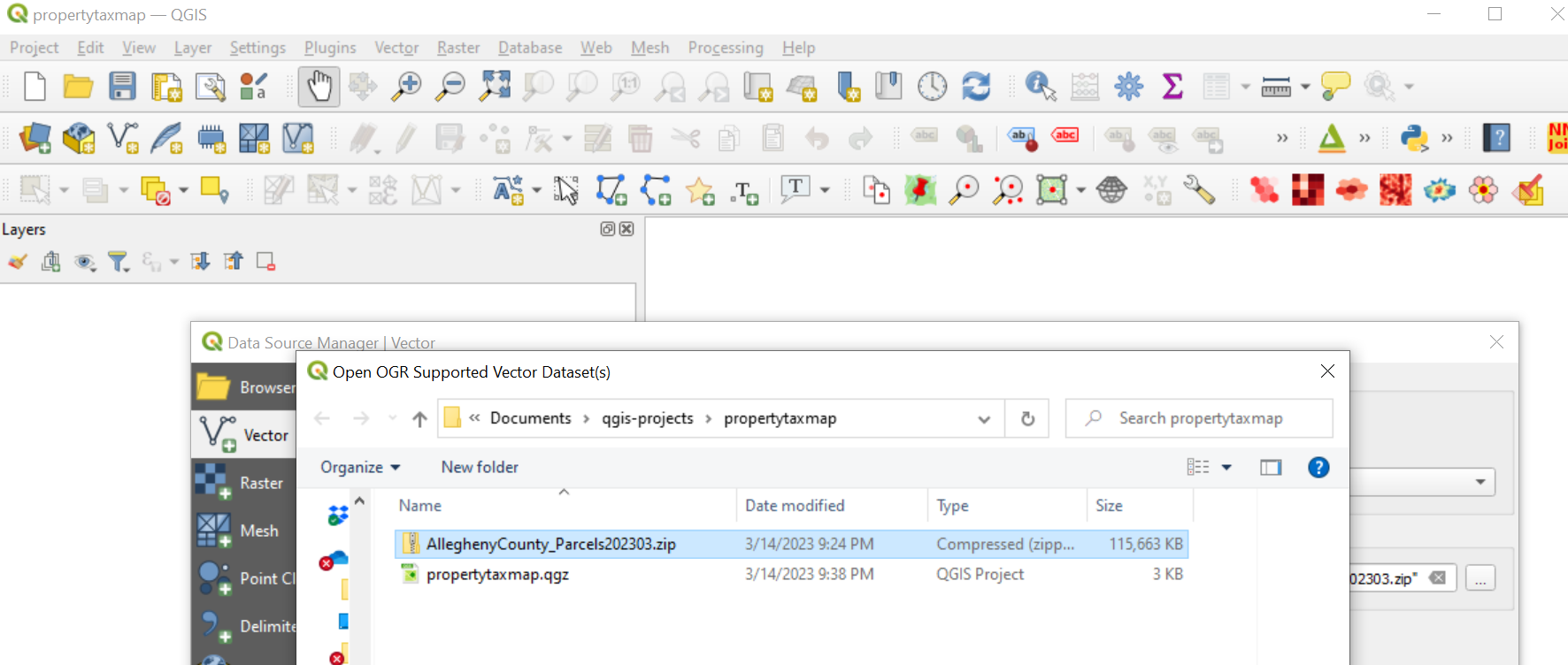Click the Refresh map icon

pos(976,86)
